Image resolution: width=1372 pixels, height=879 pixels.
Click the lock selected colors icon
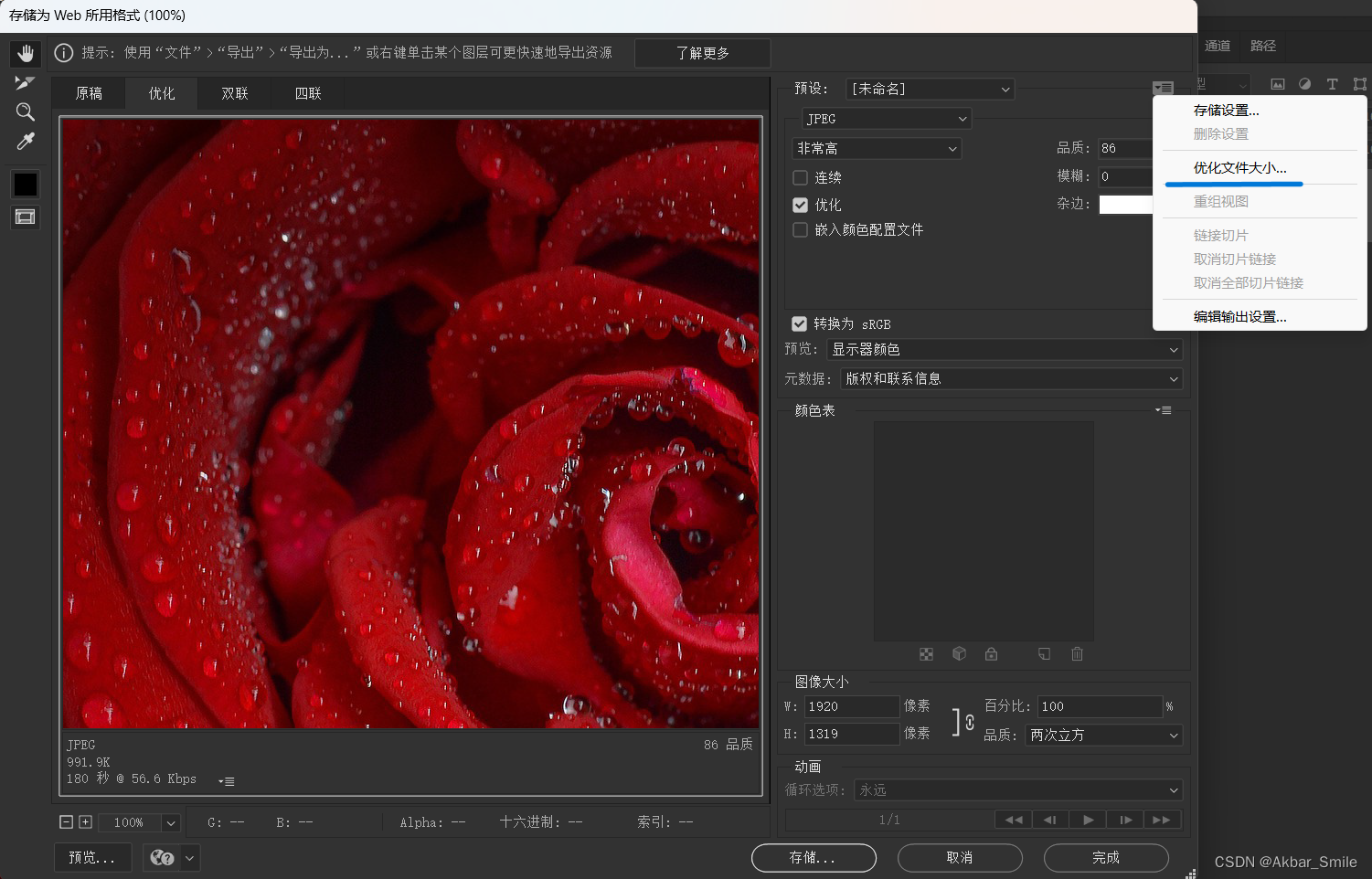tap(991, 654)
